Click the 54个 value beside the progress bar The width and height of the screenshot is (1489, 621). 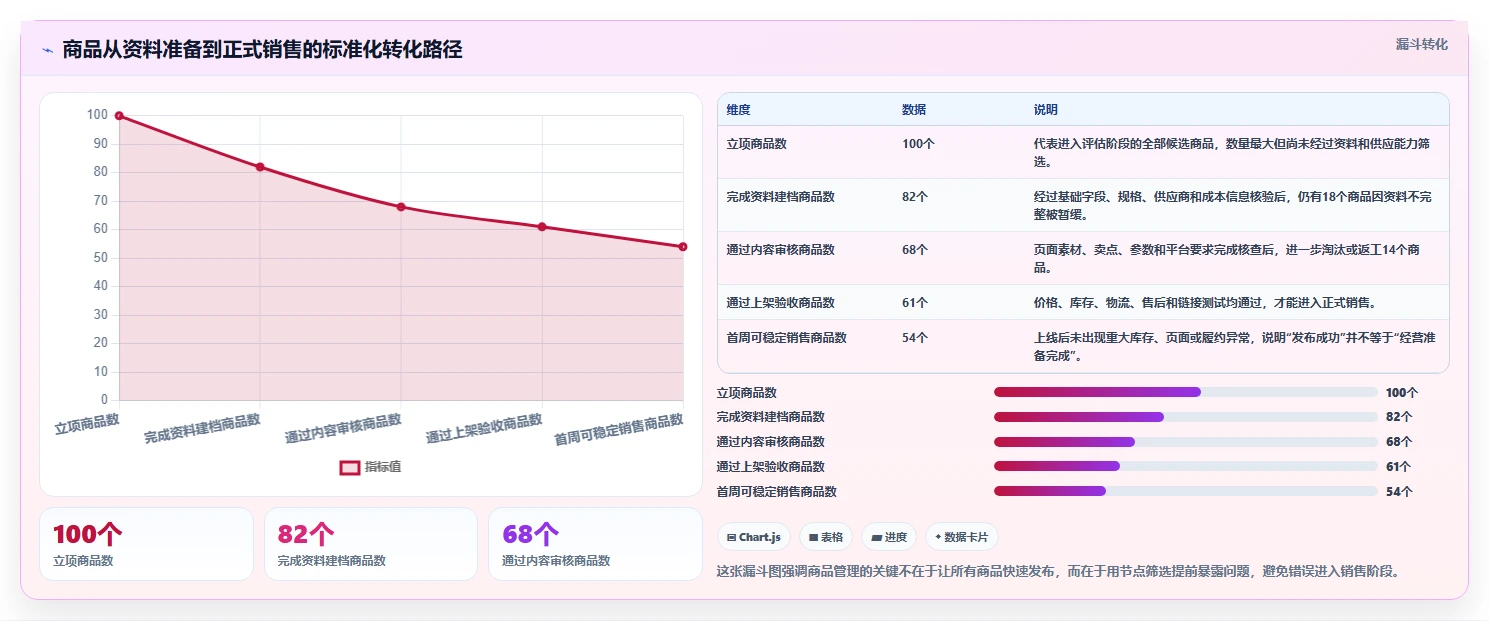(1399, 492)
